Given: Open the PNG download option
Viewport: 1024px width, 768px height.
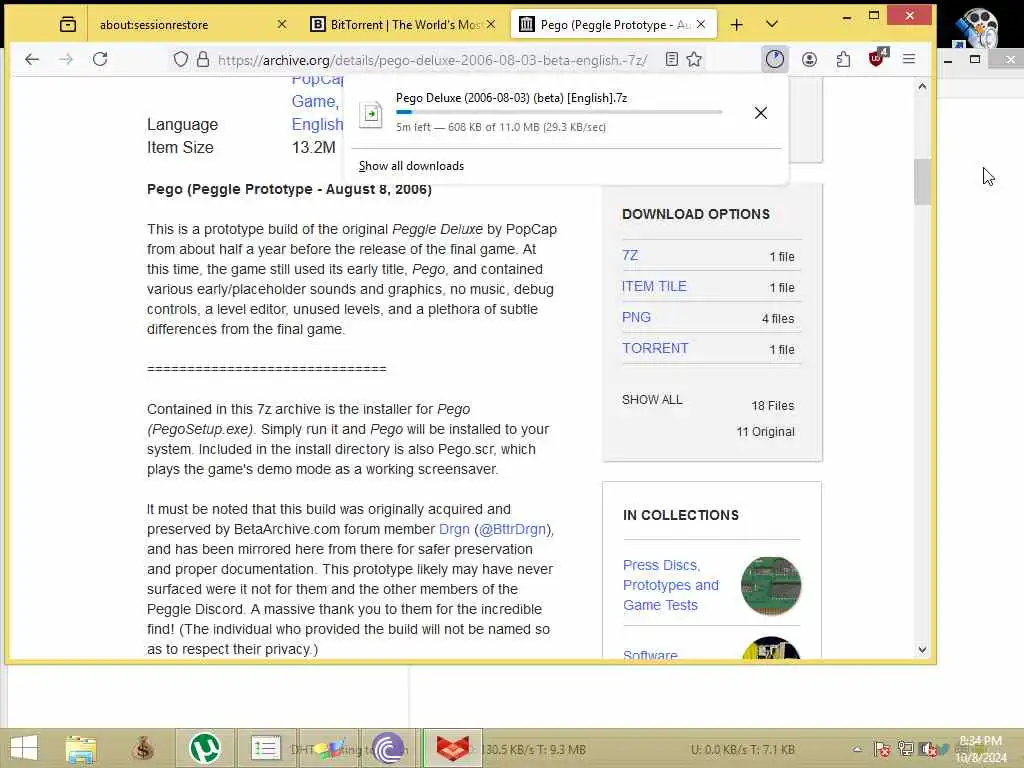Looking at the screenshot, I should pyautogui.click(x=636, y=317).
